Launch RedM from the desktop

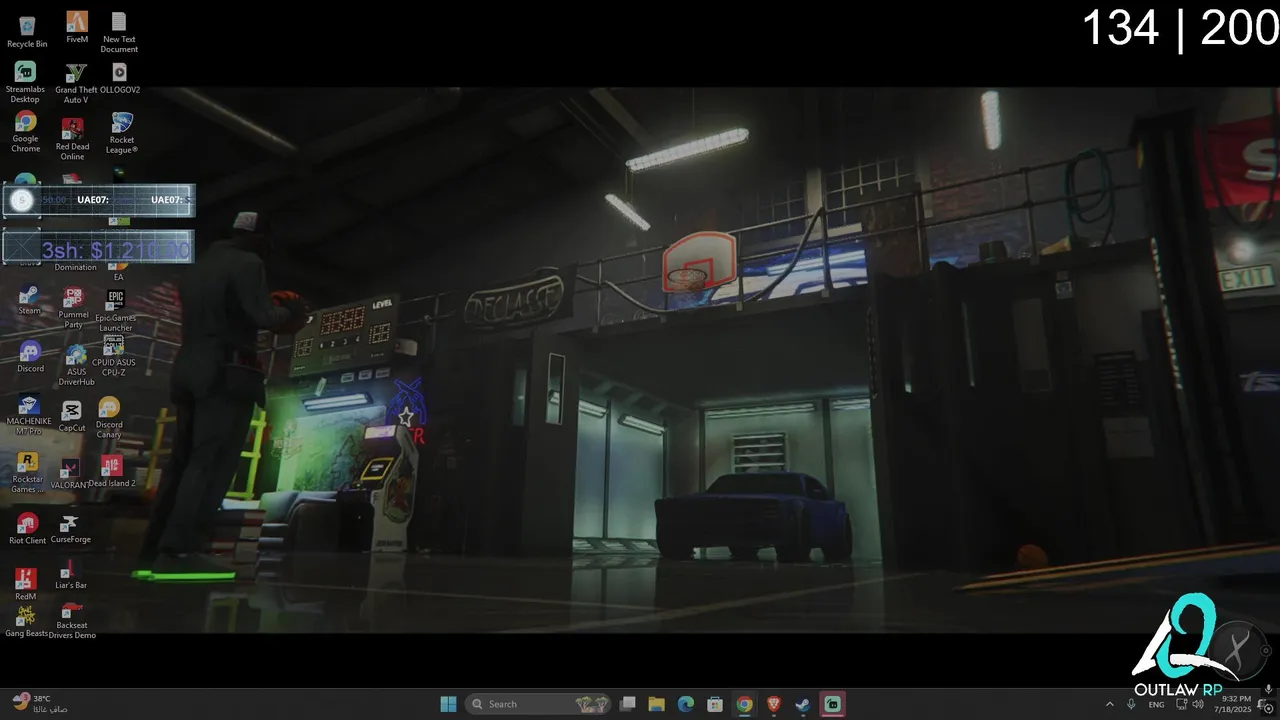pyautogui.click(x=25, y=584)
